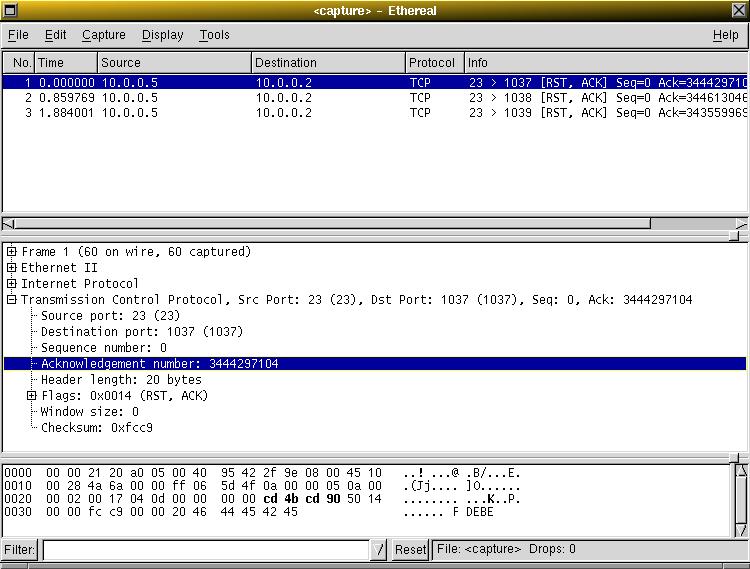Select the Acknowledgement number field

tap(375, 363)
